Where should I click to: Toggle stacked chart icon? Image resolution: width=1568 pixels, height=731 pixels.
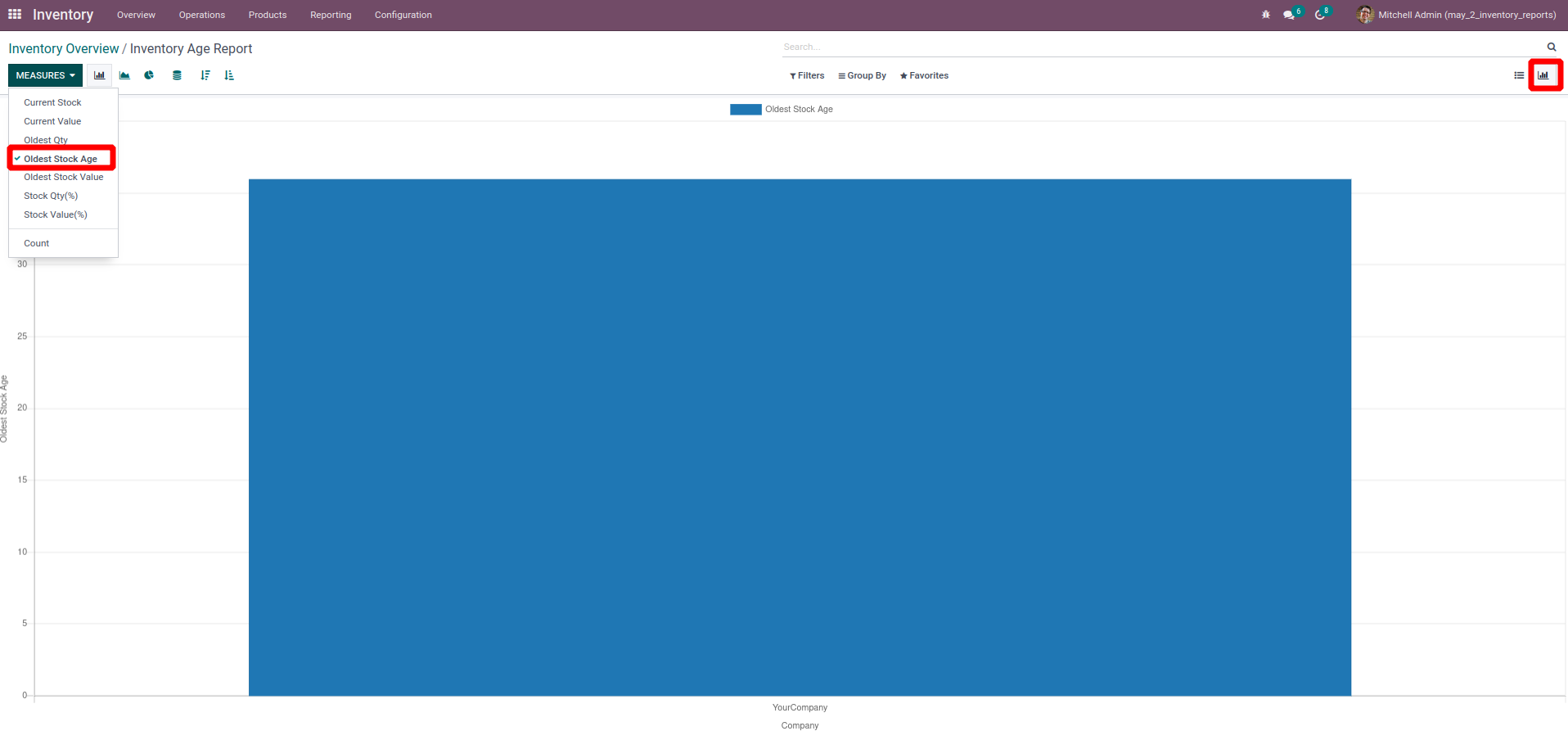[x=177, y=75]
